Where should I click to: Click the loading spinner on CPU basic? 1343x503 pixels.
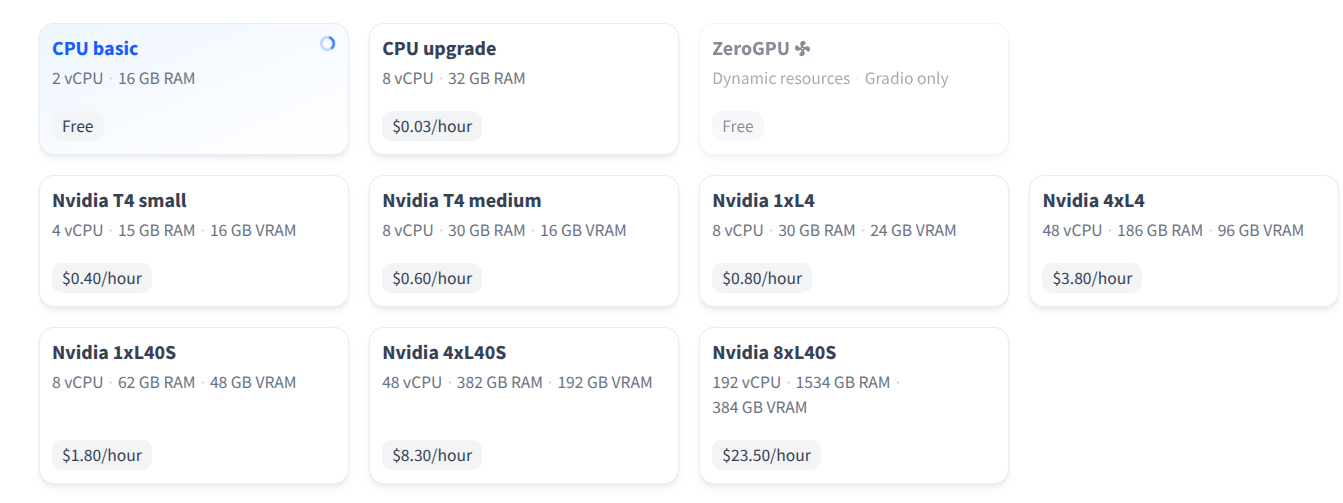pyautogui.click(x=327, y=44)
